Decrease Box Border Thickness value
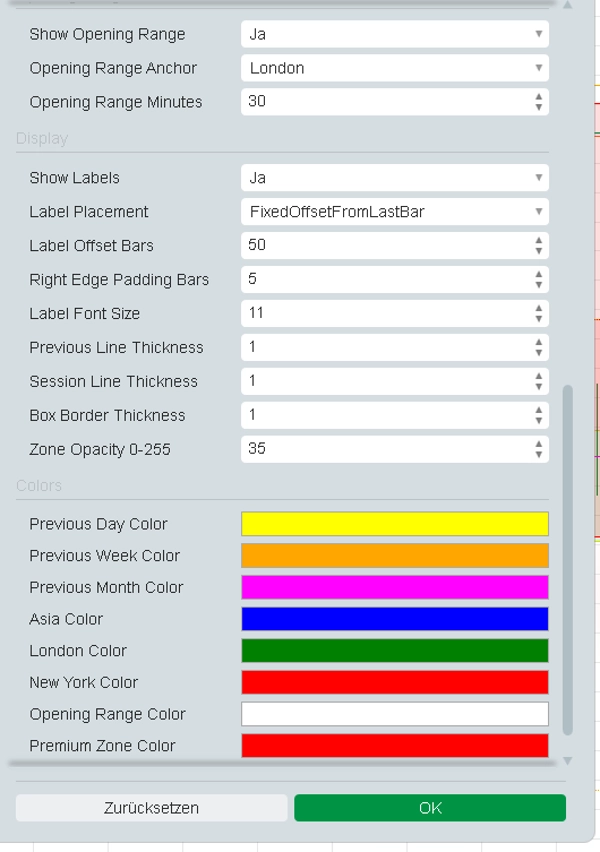The image size is (600, 852). [x=539, y=420]
